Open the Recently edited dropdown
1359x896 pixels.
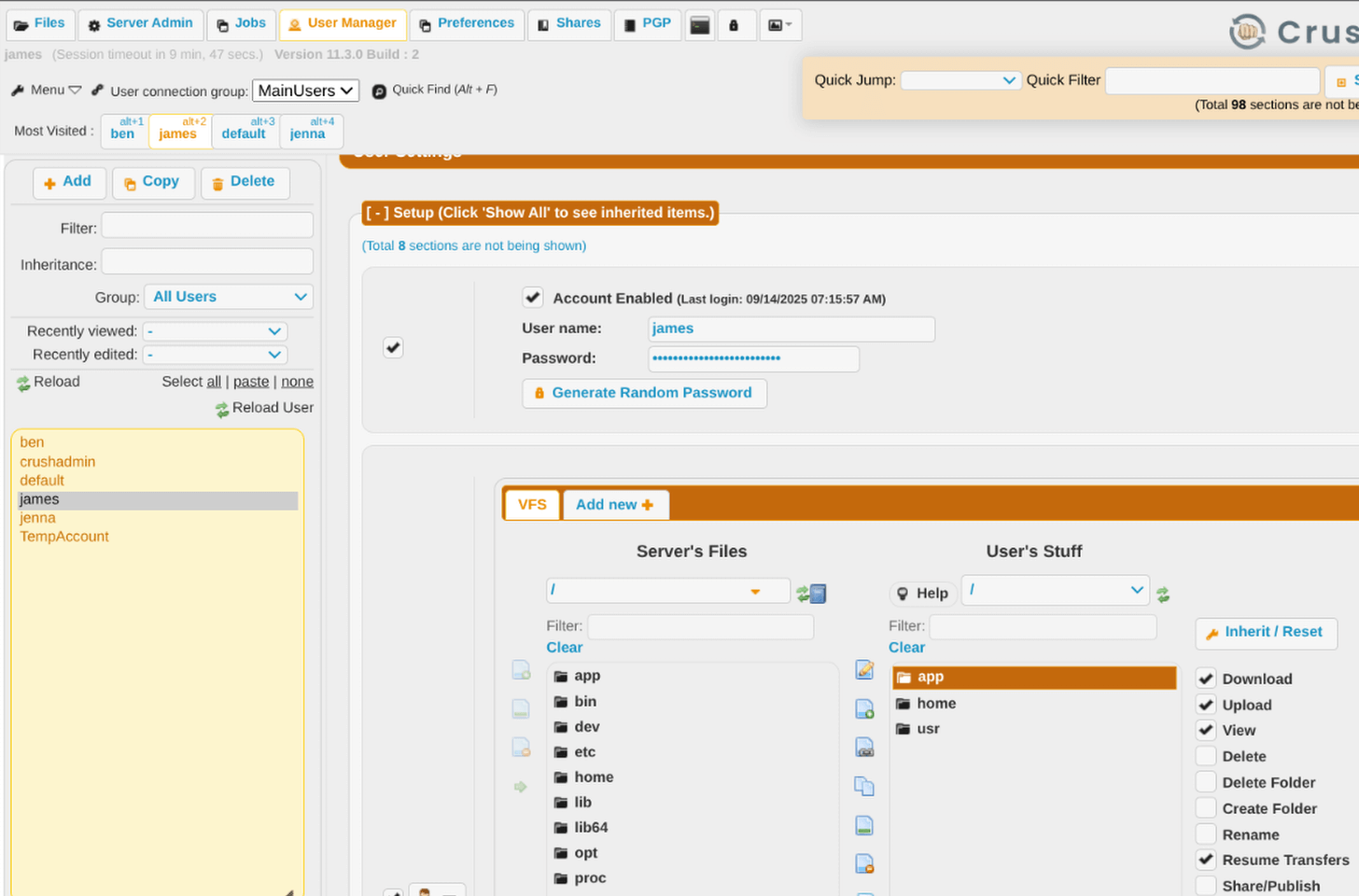click(x=215, y=355)
